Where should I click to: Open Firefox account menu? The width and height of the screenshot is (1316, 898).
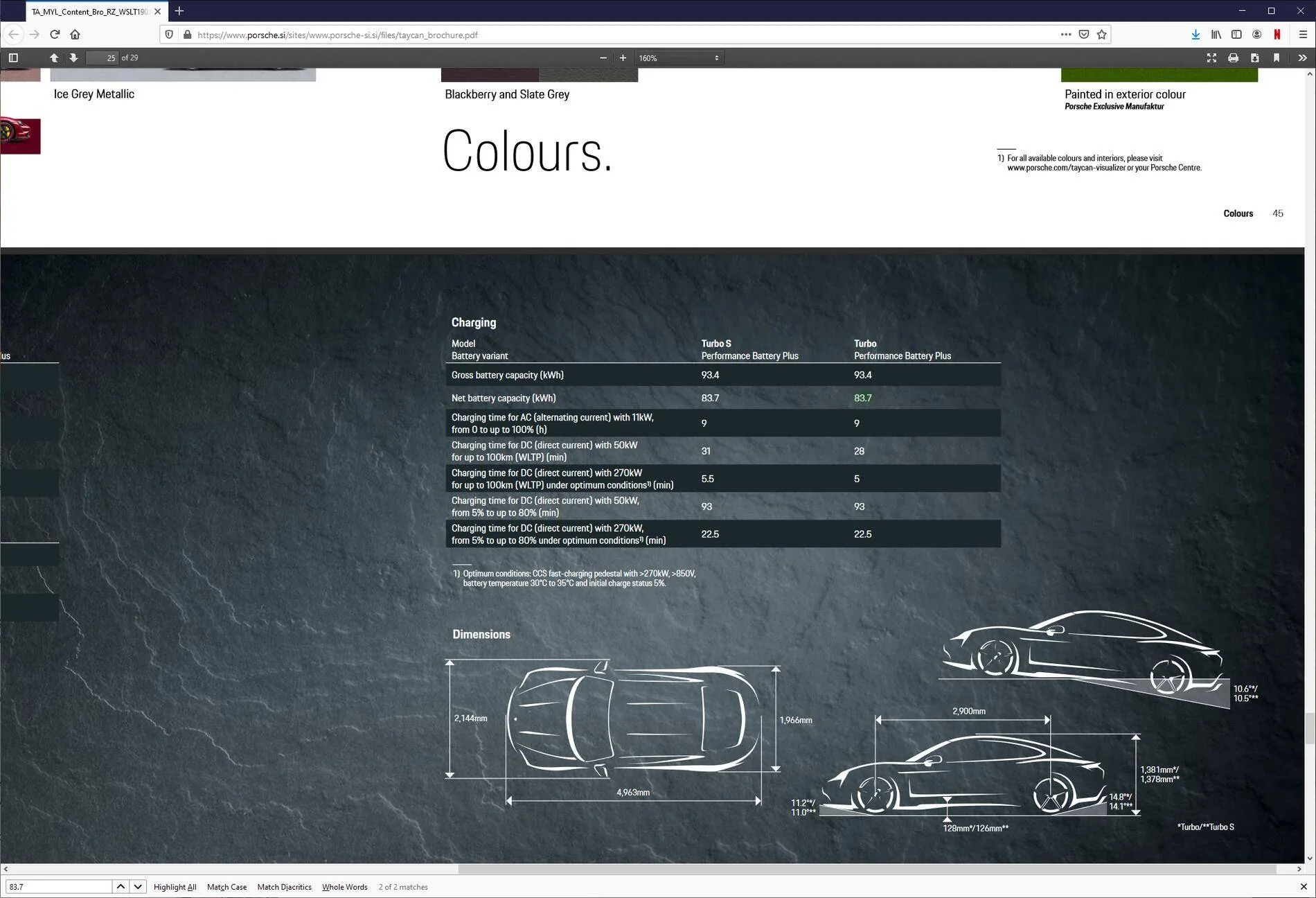1256,34
